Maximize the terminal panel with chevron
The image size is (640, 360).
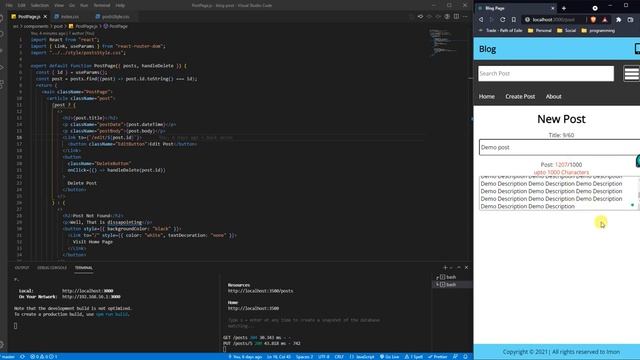point(459,268)
